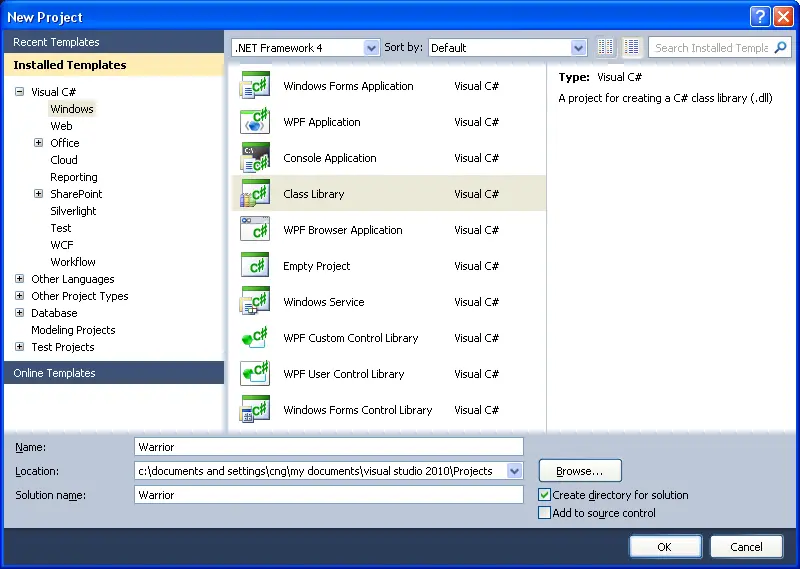Screen dimensions: 800x569
Task: Click the 'WPF User Control Library' name
Action: (343, 374)
